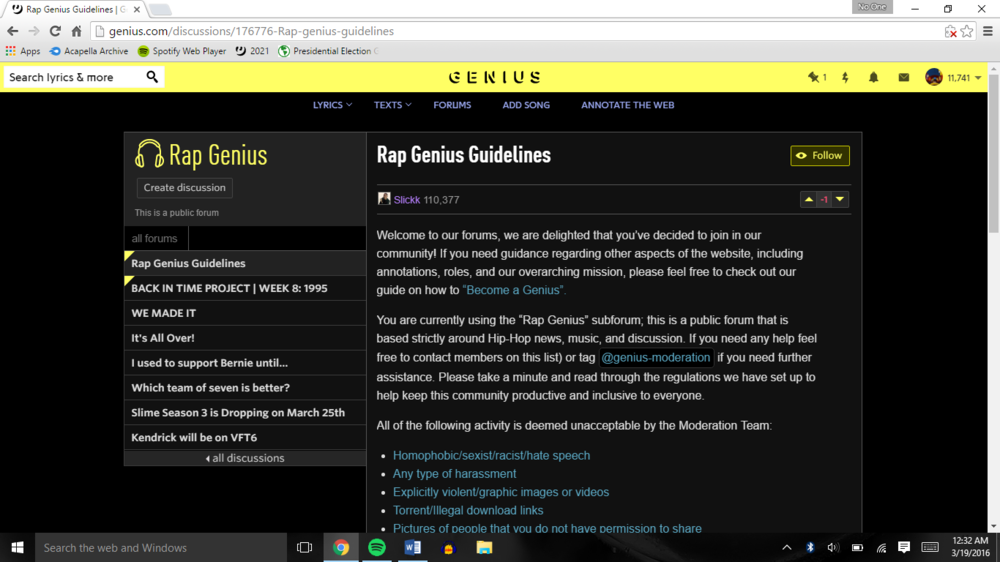Open WE MADE IT discussion
The height and width of the screenshot is (562, 1000).
(x=245, y=313)
